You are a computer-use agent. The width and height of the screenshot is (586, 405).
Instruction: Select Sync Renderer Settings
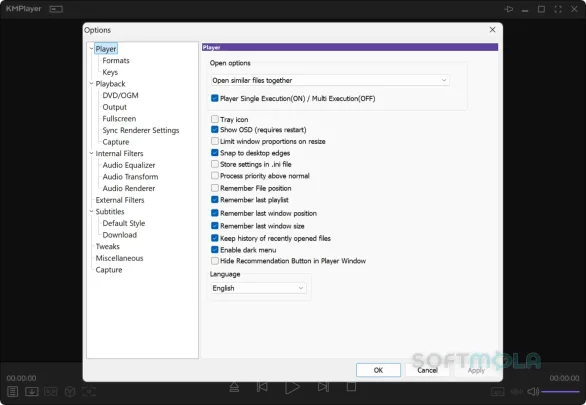[x=141, y=130]
